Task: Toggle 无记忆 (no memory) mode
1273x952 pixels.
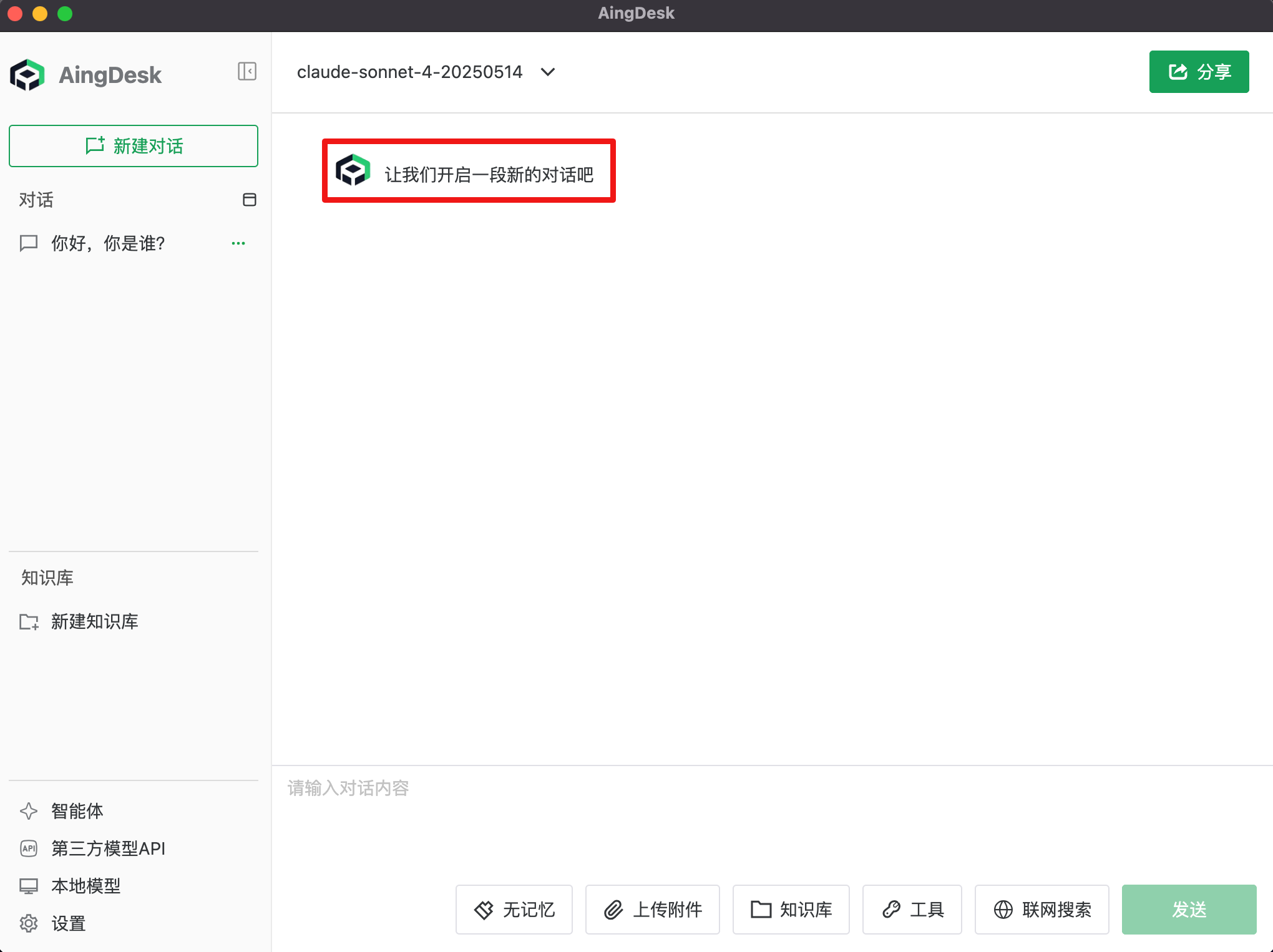Action: click(x=514, y=910)
